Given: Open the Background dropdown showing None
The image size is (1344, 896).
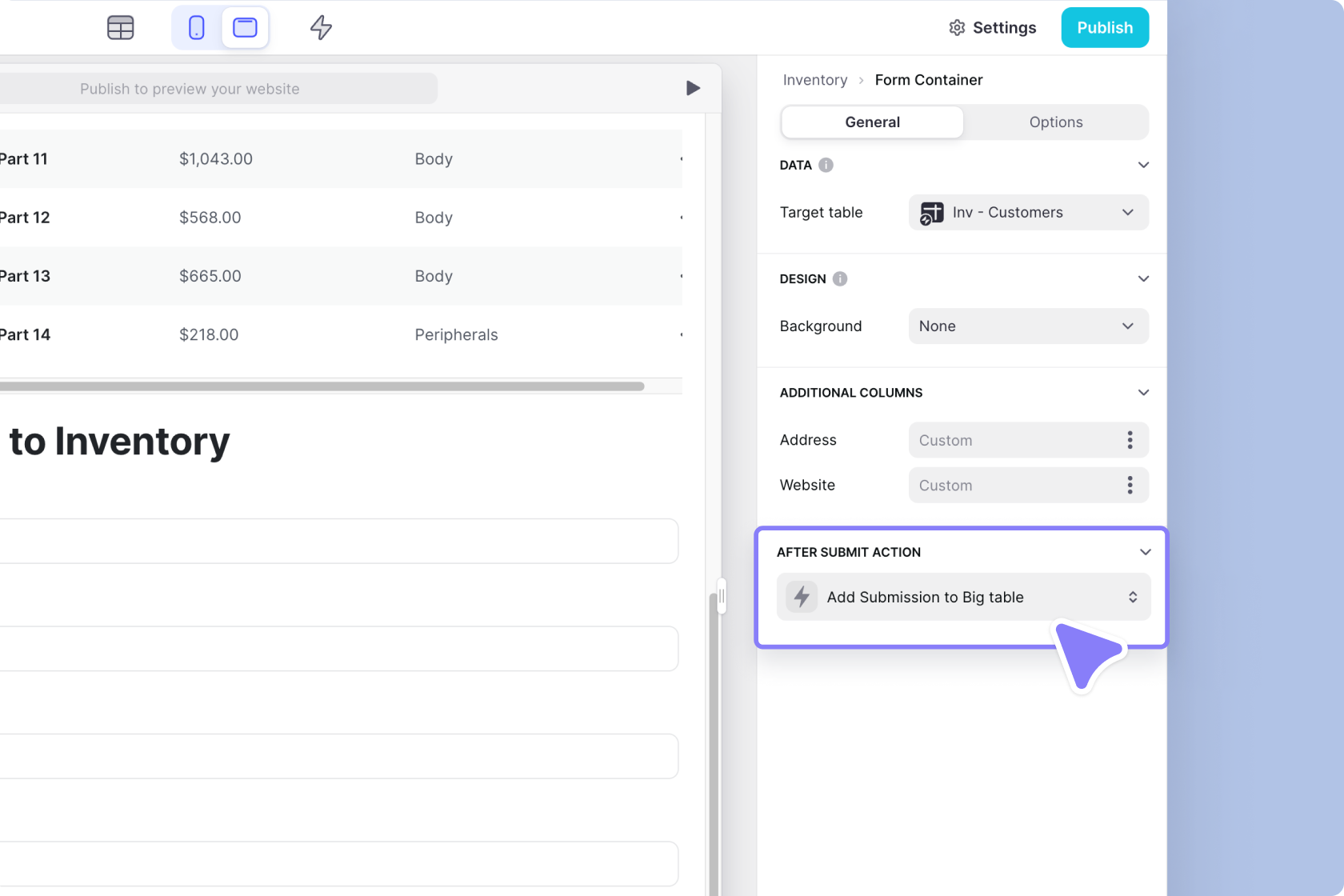Looking at the screenshot, I should [1028, 326].
